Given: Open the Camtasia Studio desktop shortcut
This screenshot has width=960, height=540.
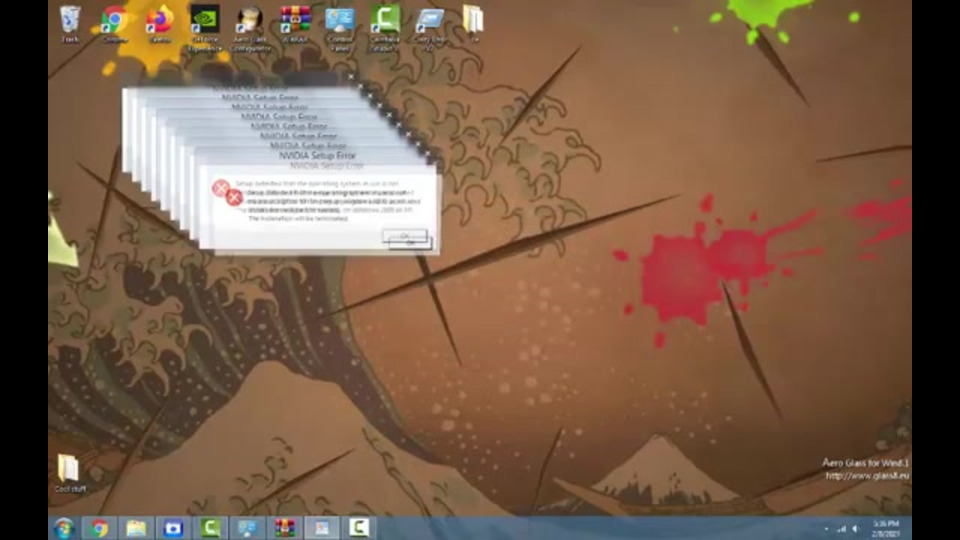Looking at the screenshot, I should click(x=384, y=27).
